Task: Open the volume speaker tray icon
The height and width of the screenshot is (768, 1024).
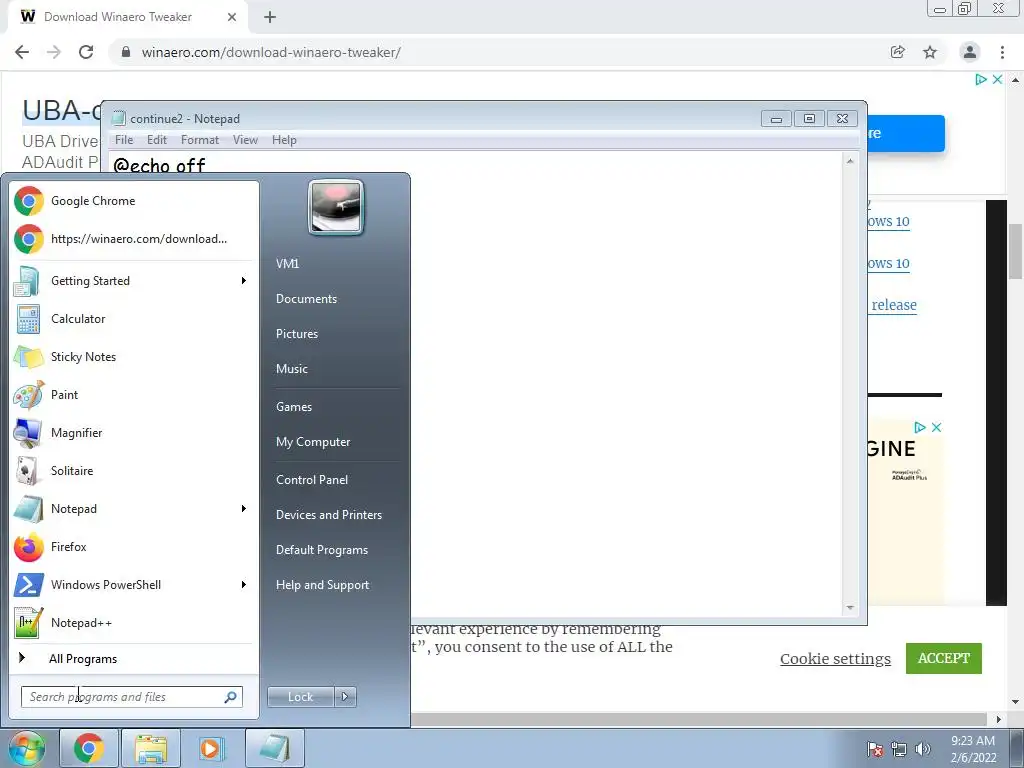Action: pyautogui.click(x=923, y=749)
